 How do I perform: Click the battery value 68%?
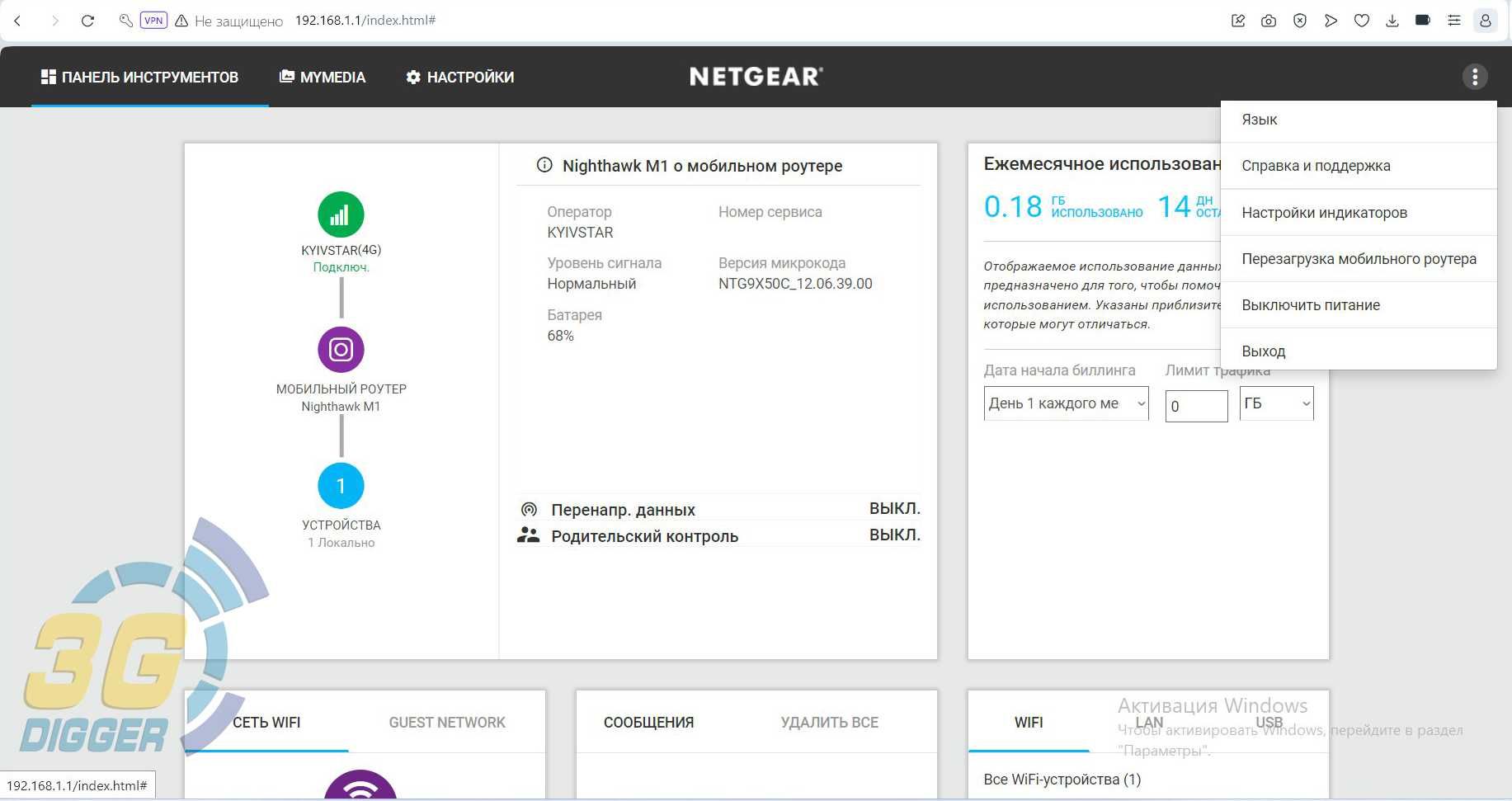[x=560, y=336]
